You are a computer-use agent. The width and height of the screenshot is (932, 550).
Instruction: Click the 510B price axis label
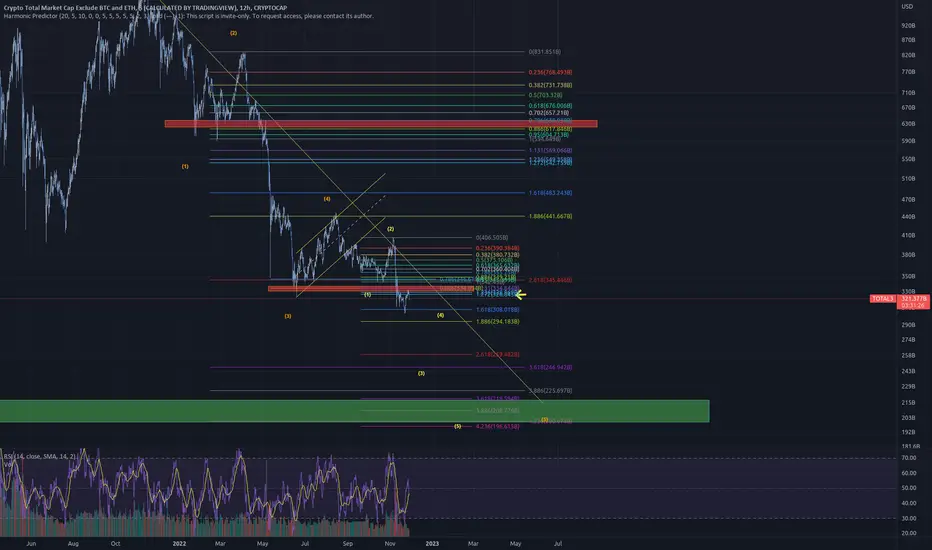(908, 179)
